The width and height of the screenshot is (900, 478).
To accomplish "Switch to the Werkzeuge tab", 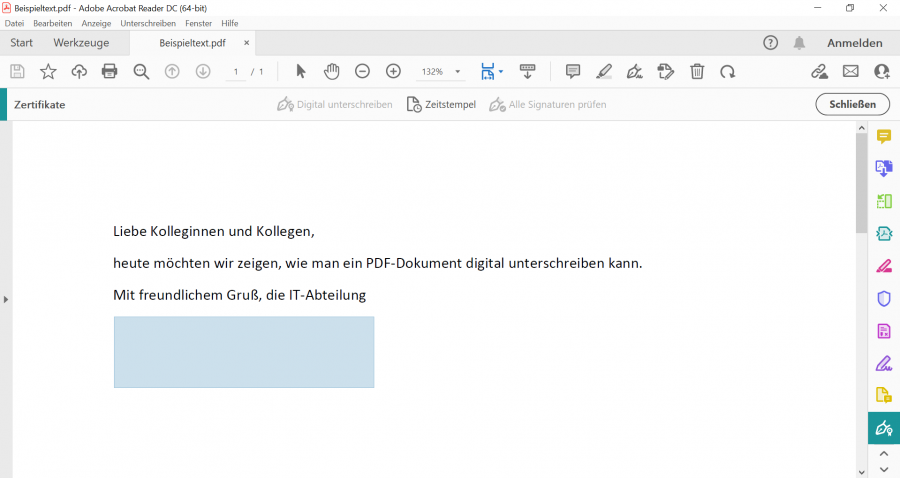I will tap(80, 43).
